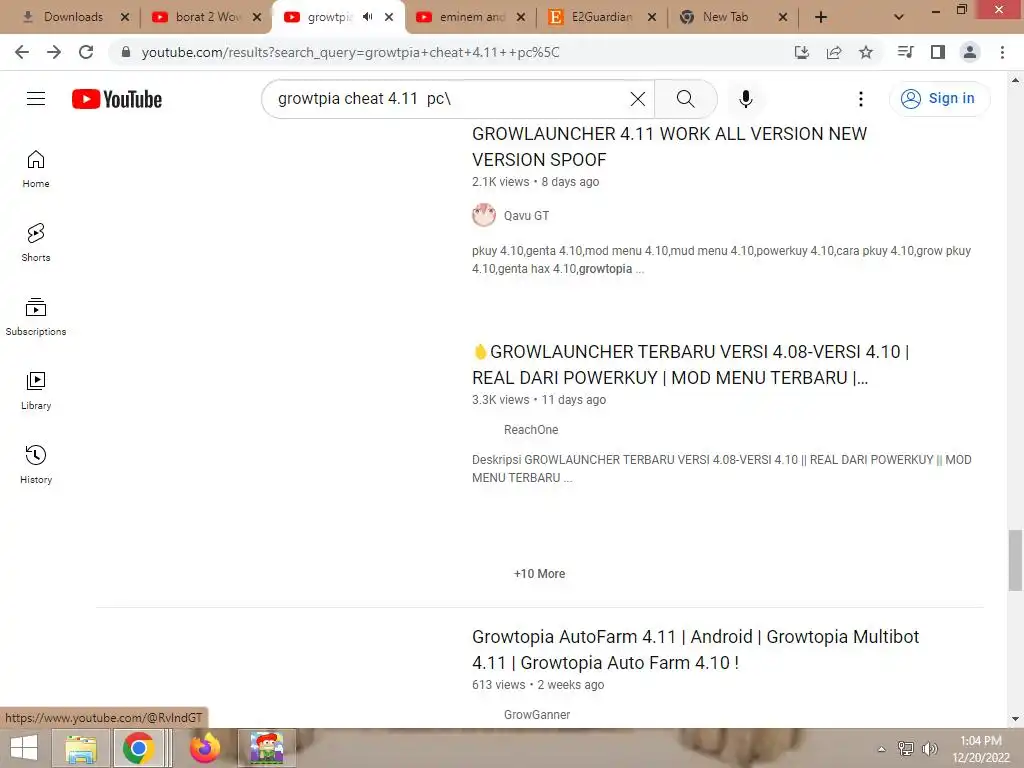Show hidden system tray icons

point(881,749)
